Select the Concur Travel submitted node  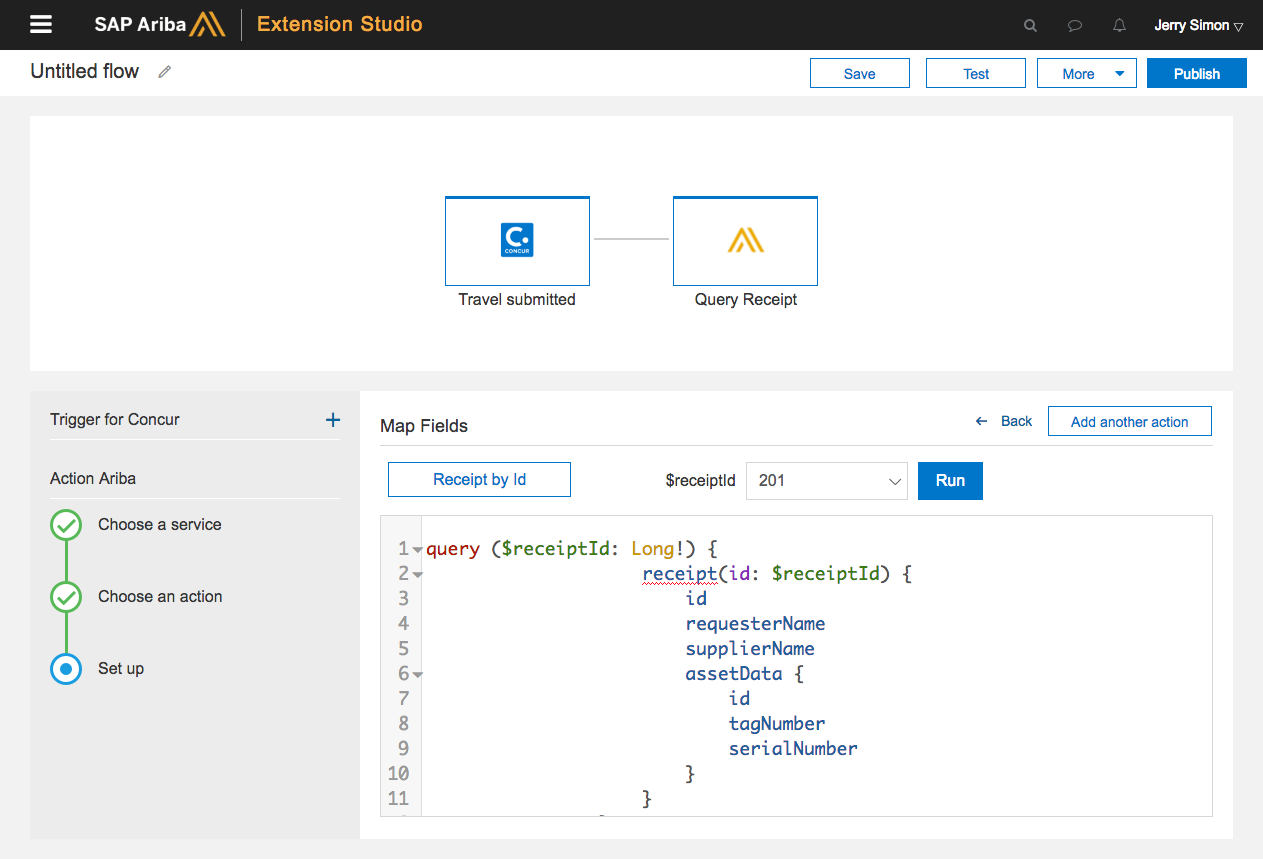[x=517, y=241]
